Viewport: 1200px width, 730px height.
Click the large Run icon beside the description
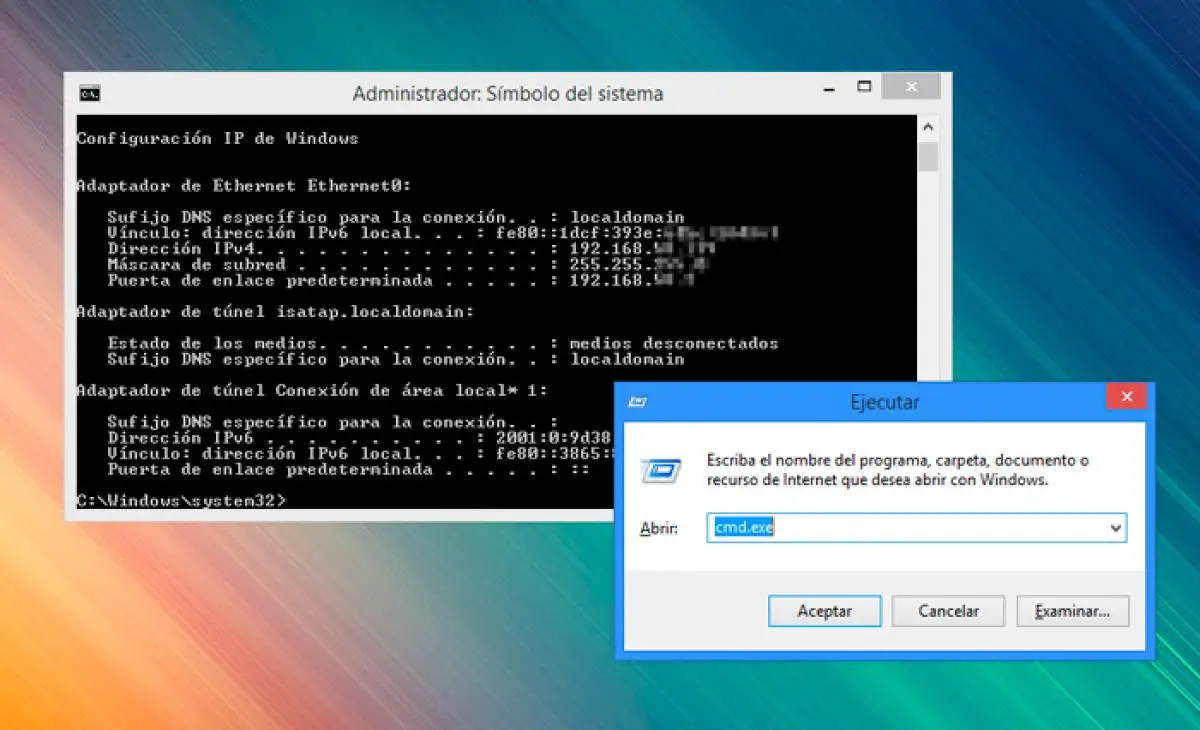pyautogui.click(x=662, y=470)
